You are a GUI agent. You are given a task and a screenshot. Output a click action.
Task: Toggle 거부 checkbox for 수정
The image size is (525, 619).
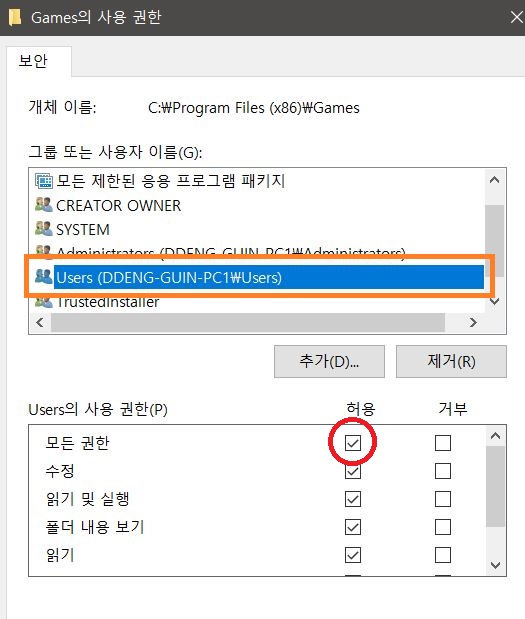tap(443, 471)
